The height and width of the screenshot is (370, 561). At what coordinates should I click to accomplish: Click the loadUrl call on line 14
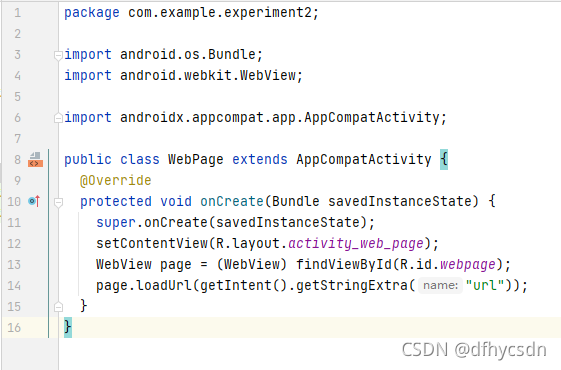(x=164, y=286)
